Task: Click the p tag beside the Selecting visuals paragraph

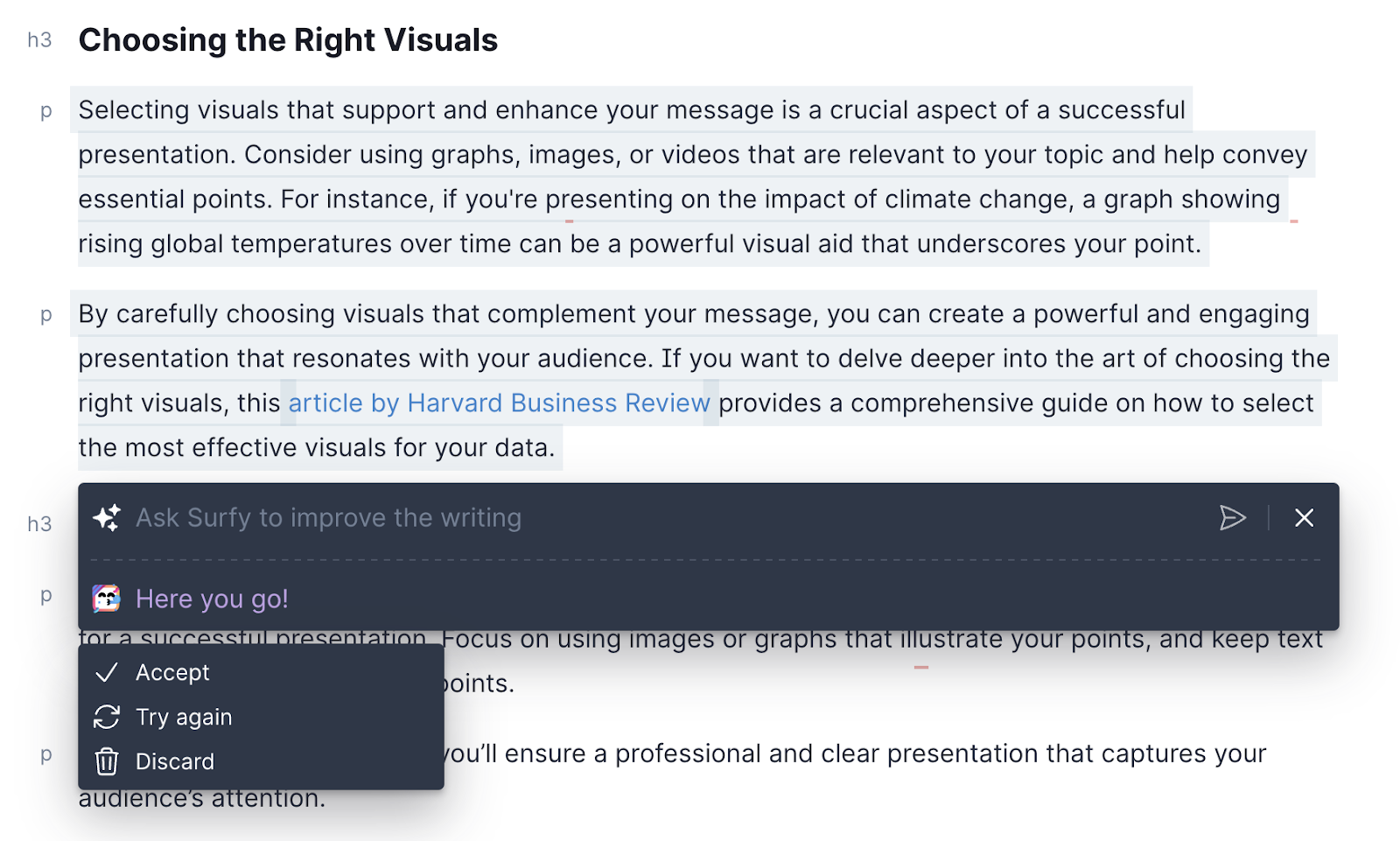Action: [46, 111]
